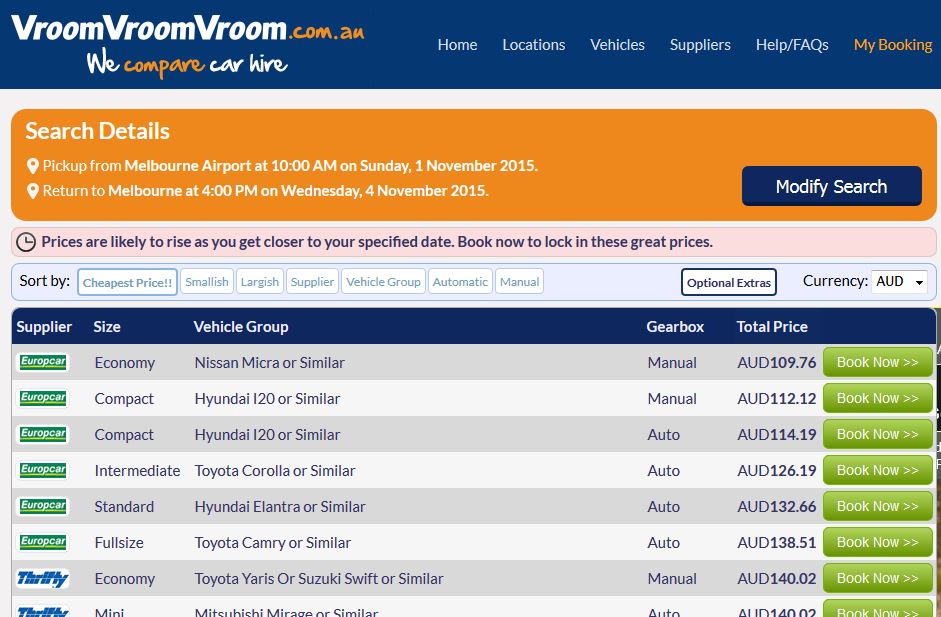Open the Currency AUD dropdown
The image size is (941, 617).
(899, 281)
